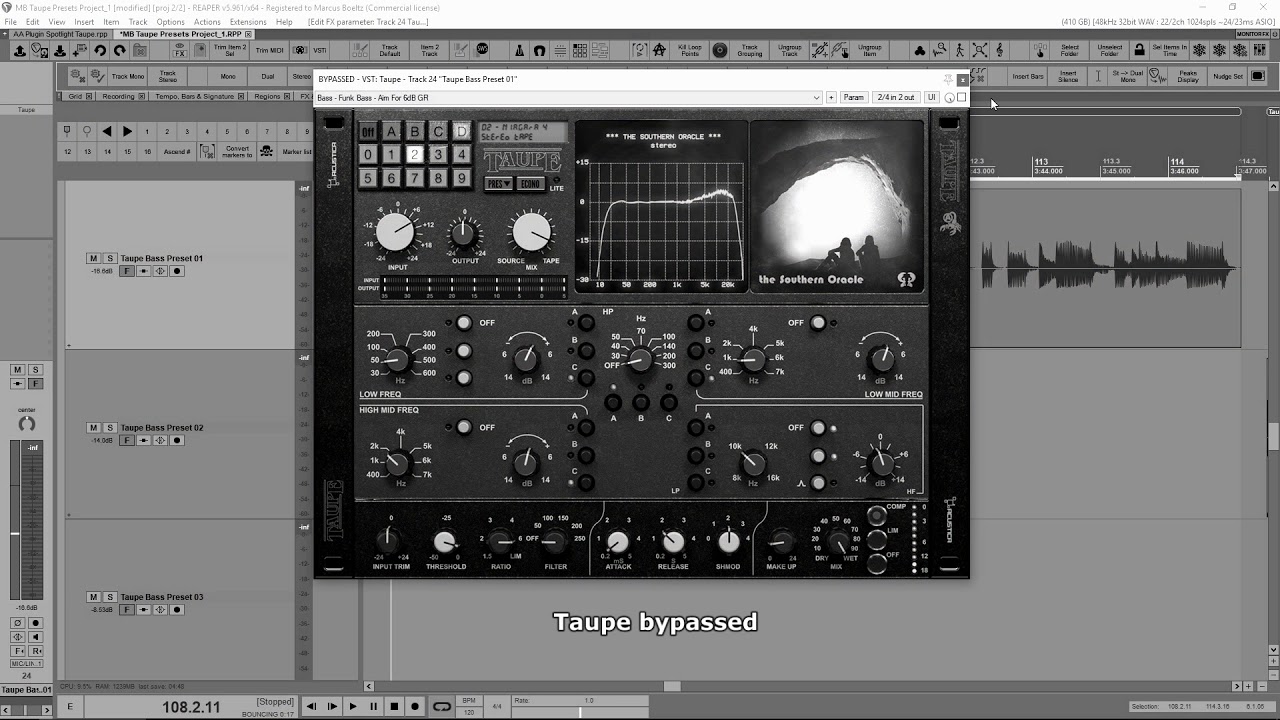Image resolution: width=1280 pixels, height=720 pixels.
Task: Click the Kill Loop Points button
Action: click(x=690, y=49)
